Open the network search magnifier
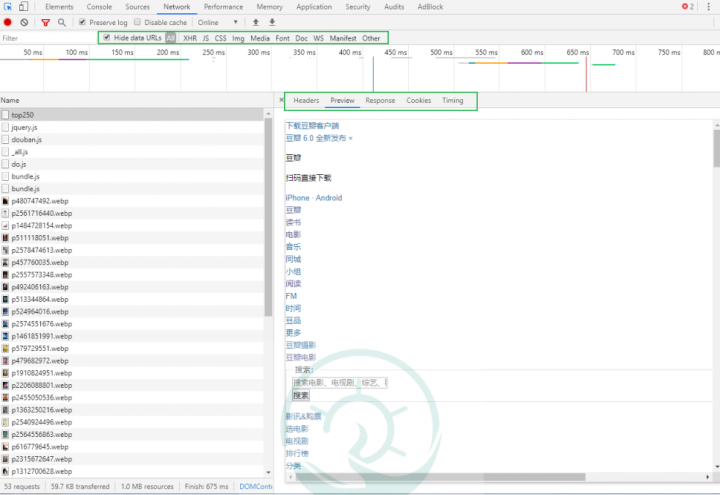Image resolution: width=720 pixels, height=495 pixels. click(x=62, y=22)
